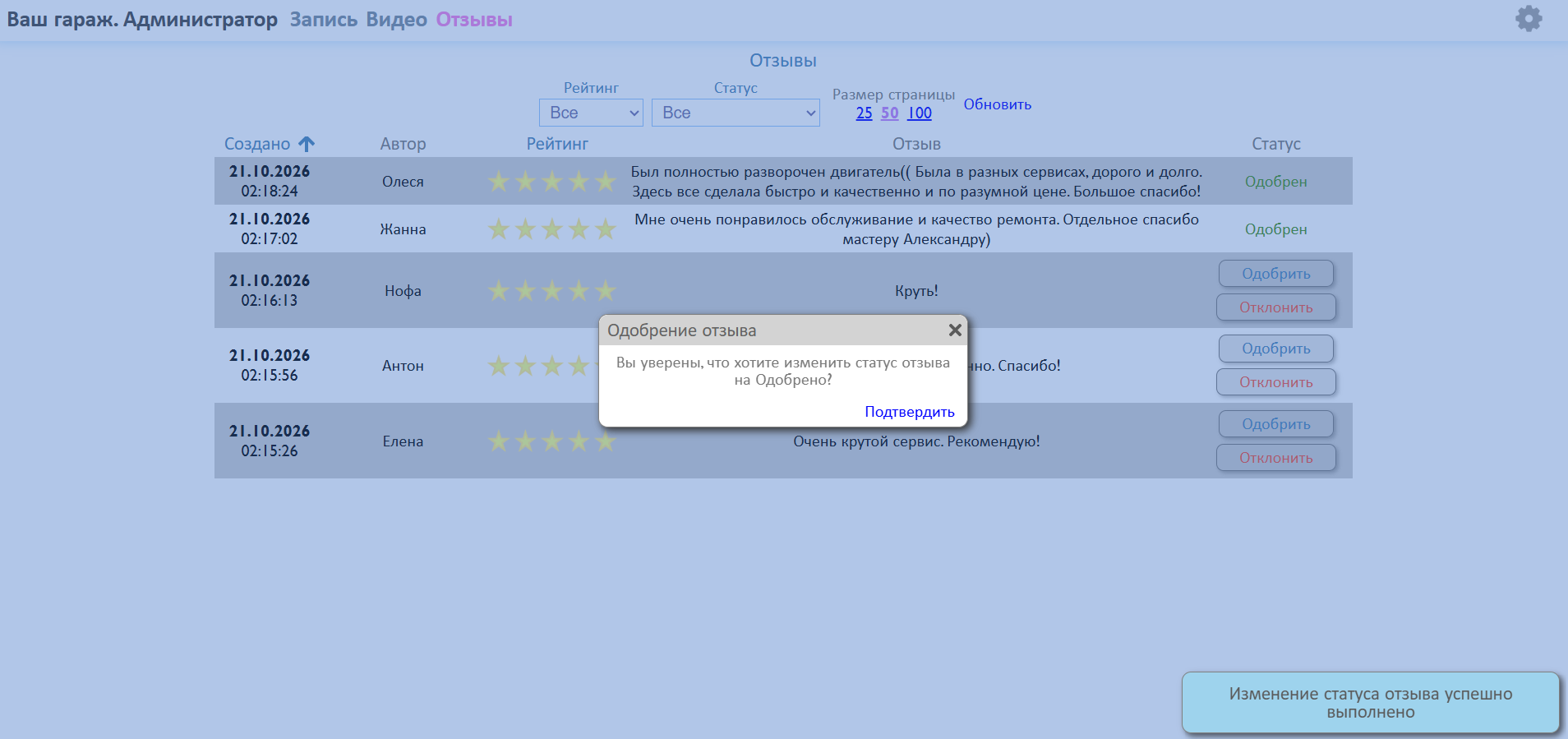Viewport: 1568px width, 739px height.
Task: Approve Антон's review
Action: pyautogui.click(x=1276, y=349)
